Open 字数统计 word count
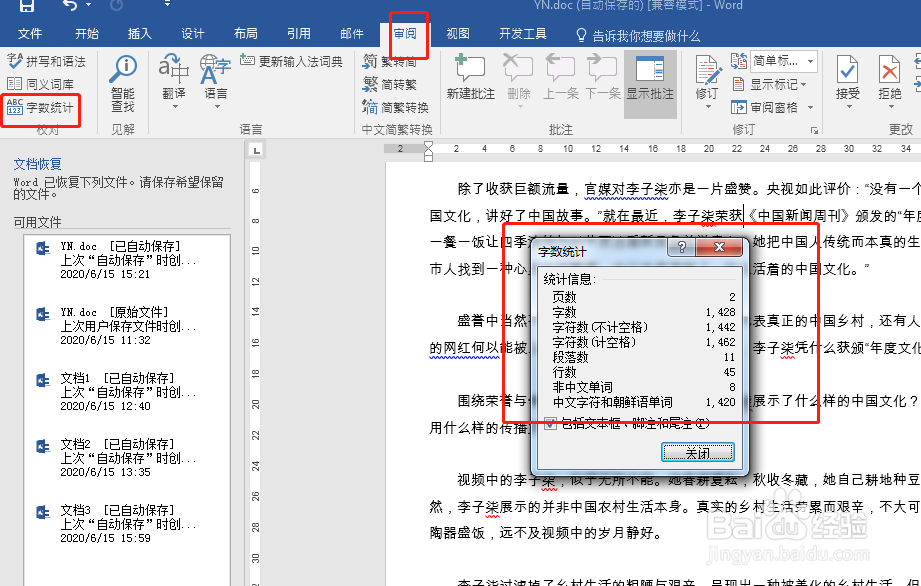This screenshot has width=921, height=586. 41,107
